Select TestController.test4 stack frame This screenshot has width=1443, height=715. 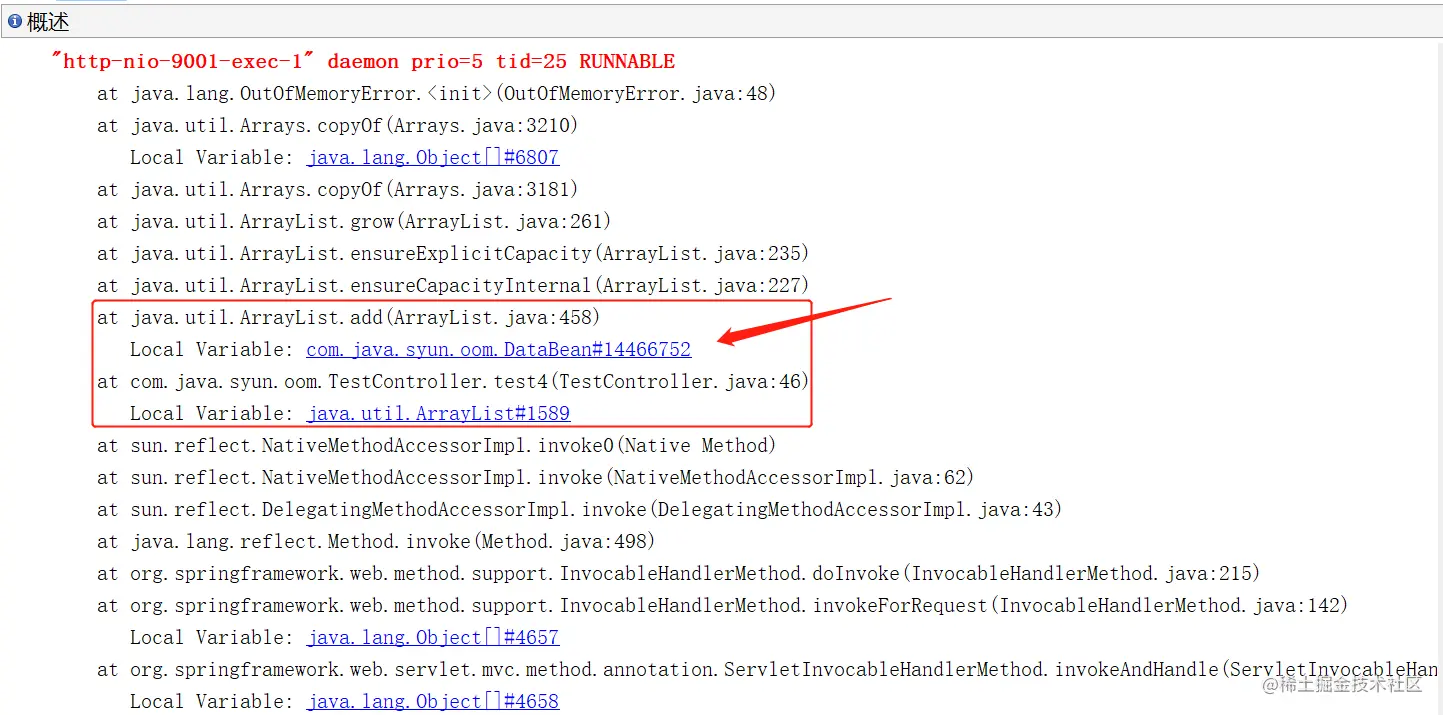453,381
